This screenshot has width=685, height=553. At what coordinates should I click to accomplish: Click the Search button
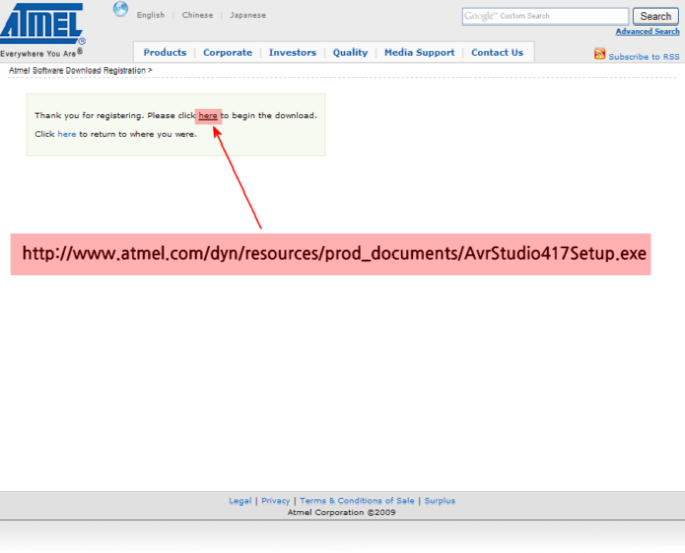[655, 16]
